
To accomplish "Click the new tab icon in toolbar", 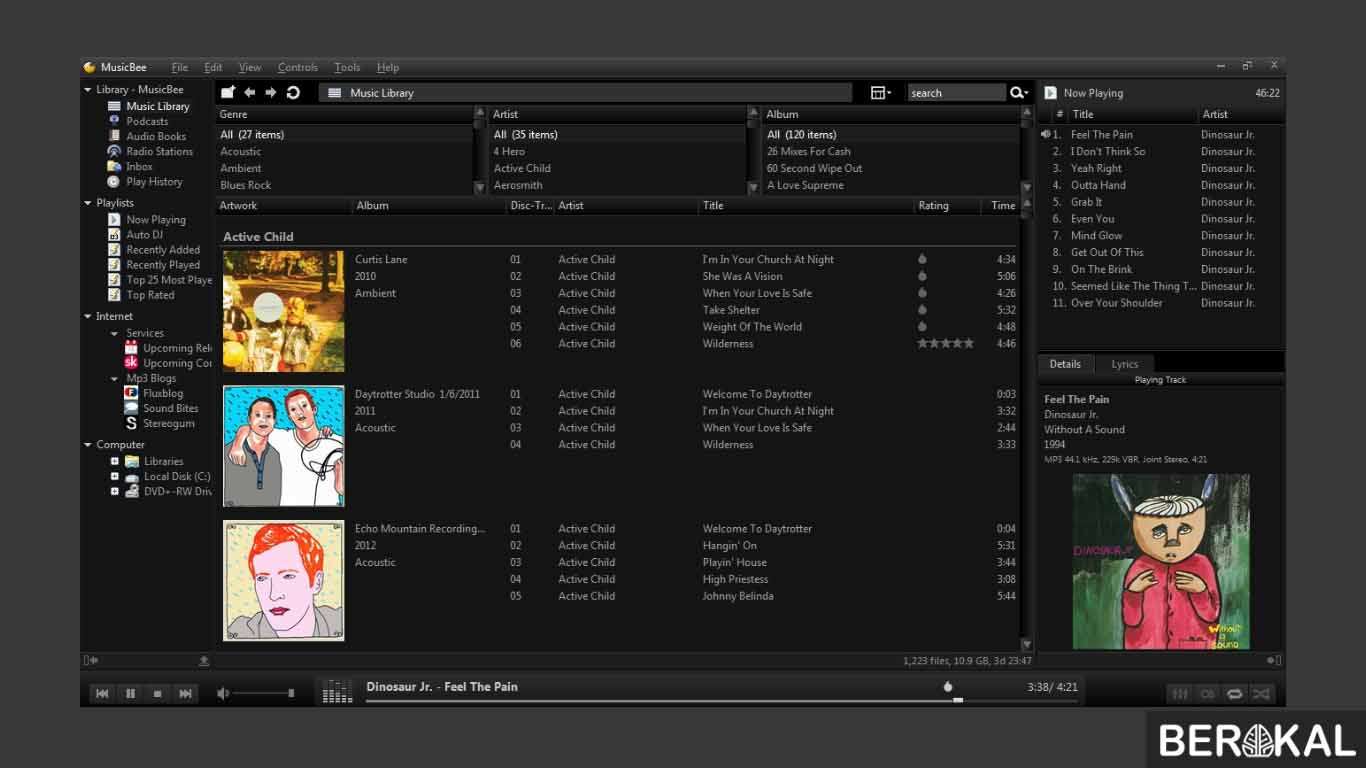I will [x=228, y=92].
